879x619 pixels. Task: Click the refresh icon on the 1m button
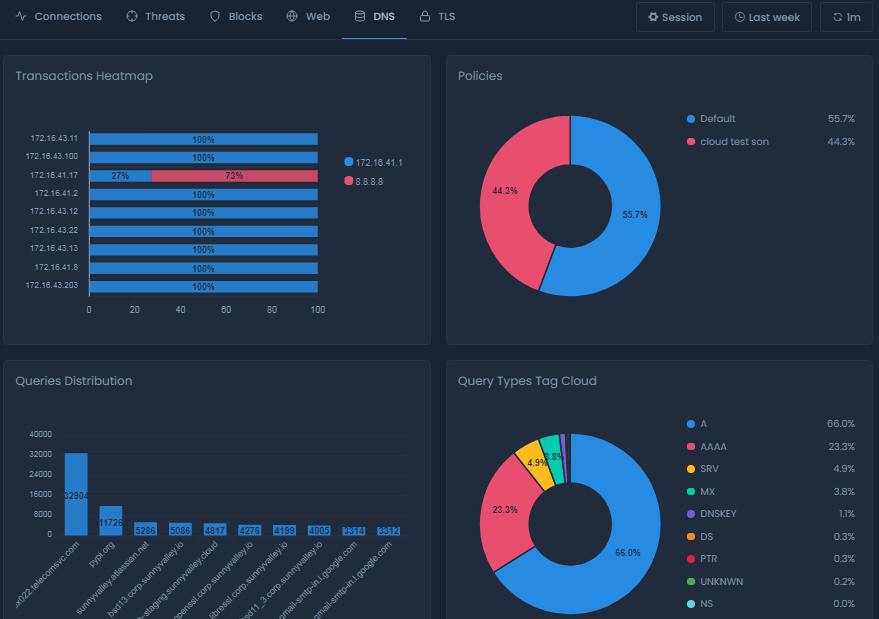pos(836,17)
